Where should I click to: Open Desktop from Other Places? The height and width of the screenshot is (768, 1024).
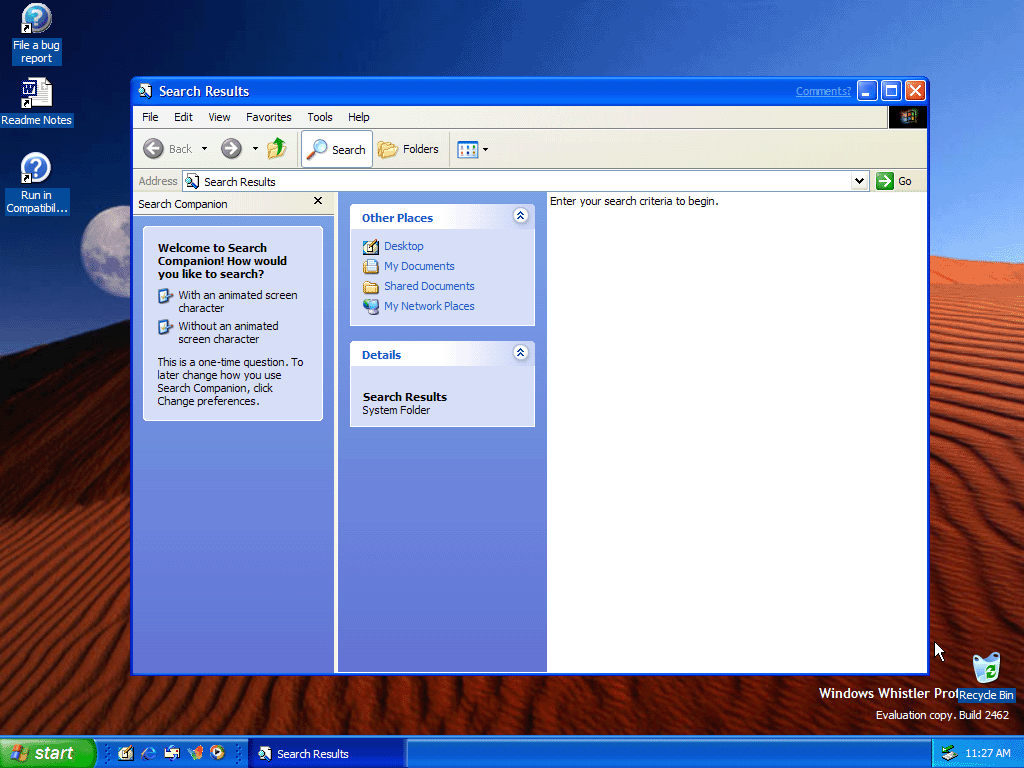(393, 246)
